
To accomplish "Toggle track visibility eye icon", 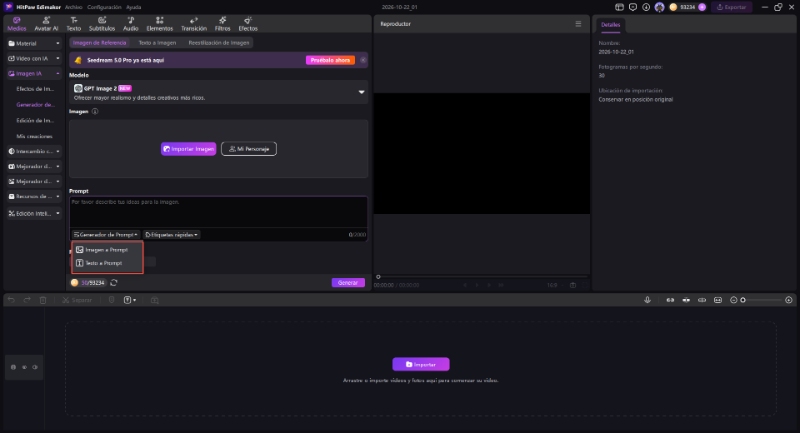I will [24, 367].
